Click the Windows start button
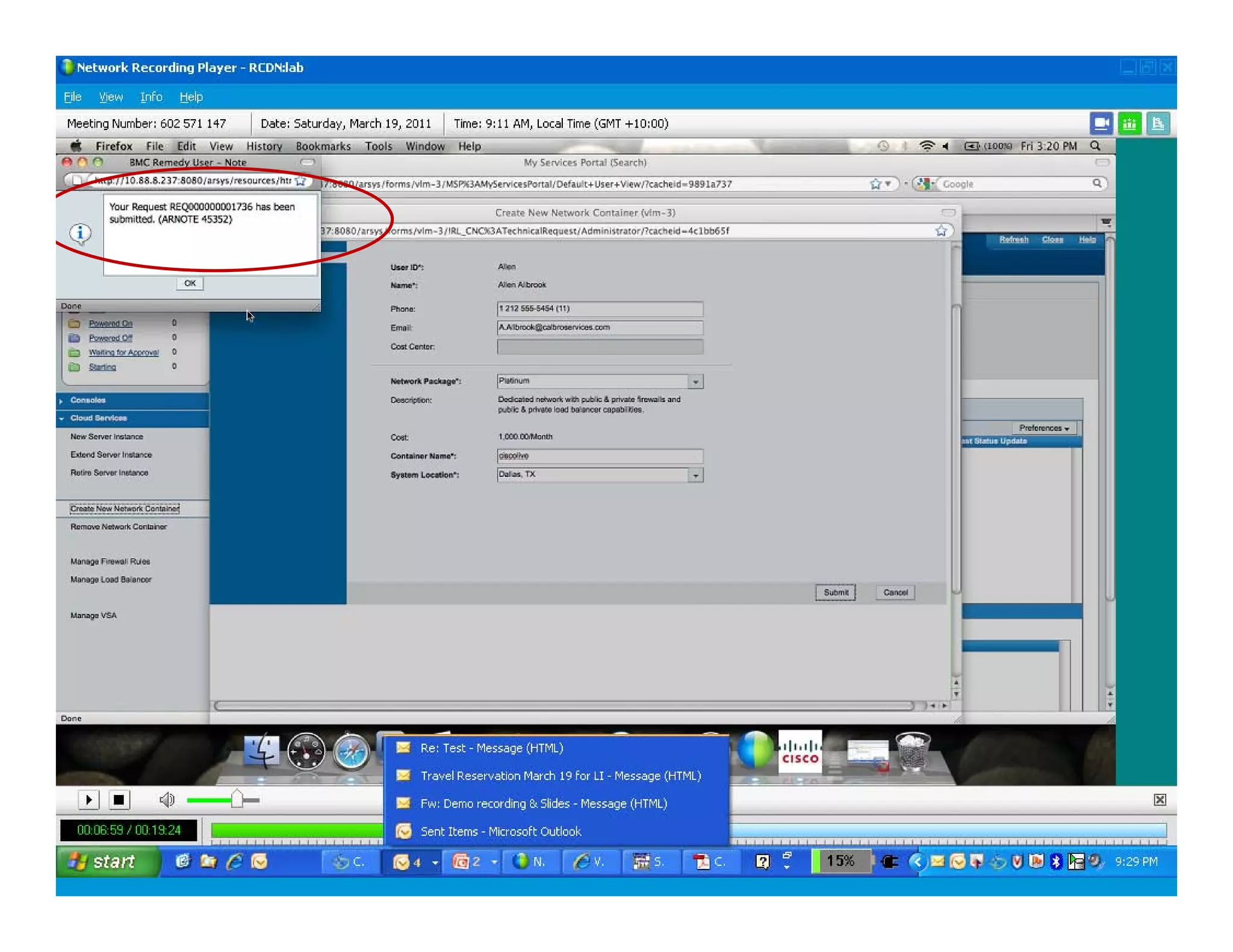Screen dimensions: 1233x952 point(108,862)
